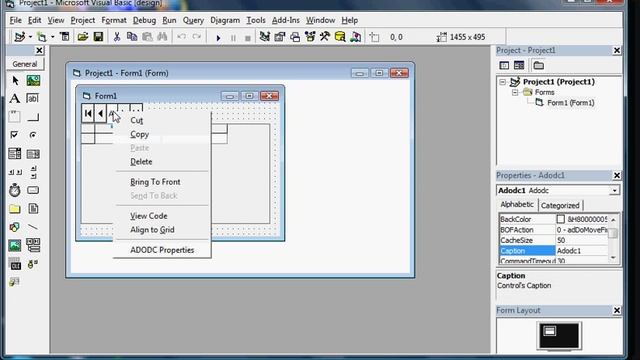
Task: Choose ADODC Properties from context menu
Action: (162, 250)
